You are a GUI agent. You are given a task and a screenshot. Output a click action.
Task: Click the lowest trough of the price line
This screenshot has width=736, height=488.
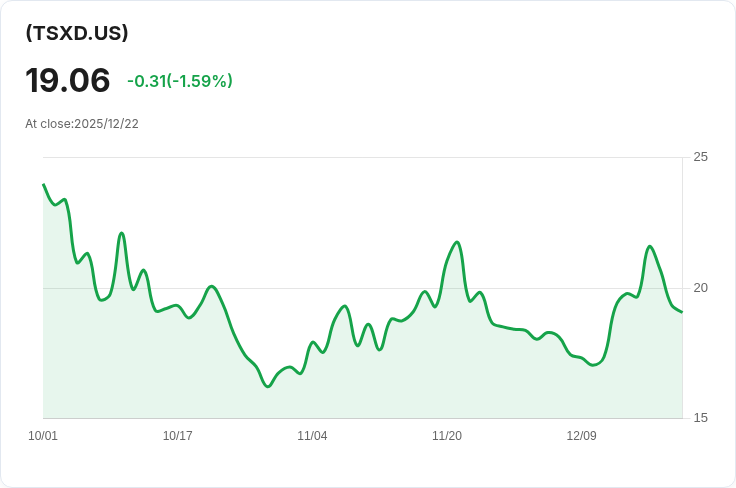267,386
